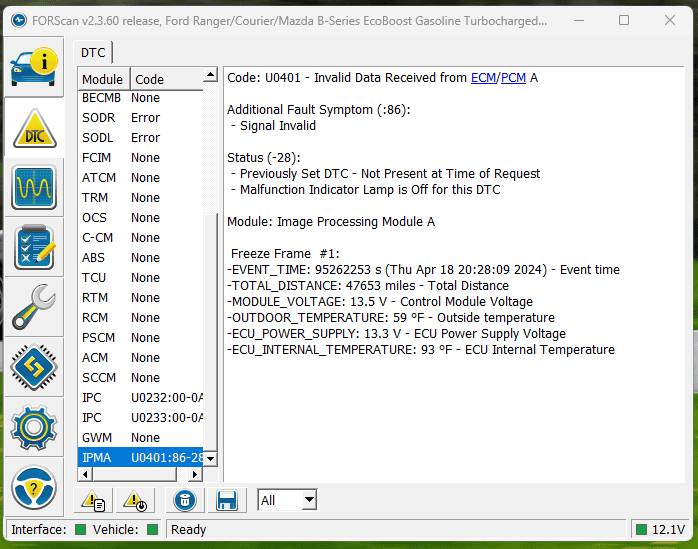Select the SODR Error row

click(x=140, y=118)
